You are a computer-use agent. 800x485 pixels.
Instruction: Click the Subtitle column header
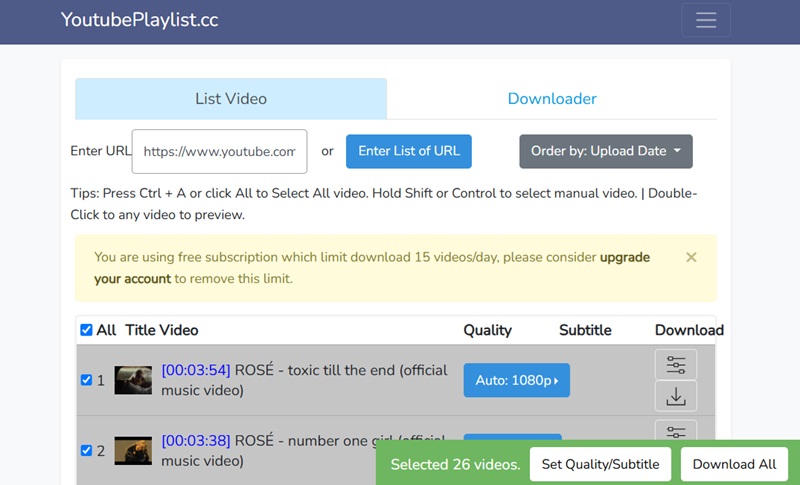coord(585,330)
